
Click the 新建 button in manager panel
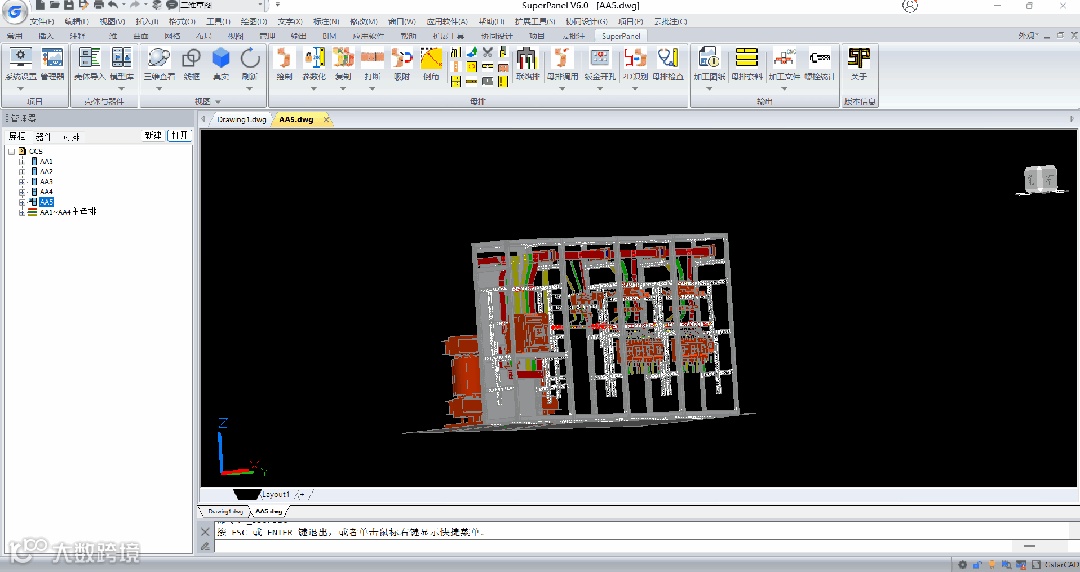click(x=153, y=136)
